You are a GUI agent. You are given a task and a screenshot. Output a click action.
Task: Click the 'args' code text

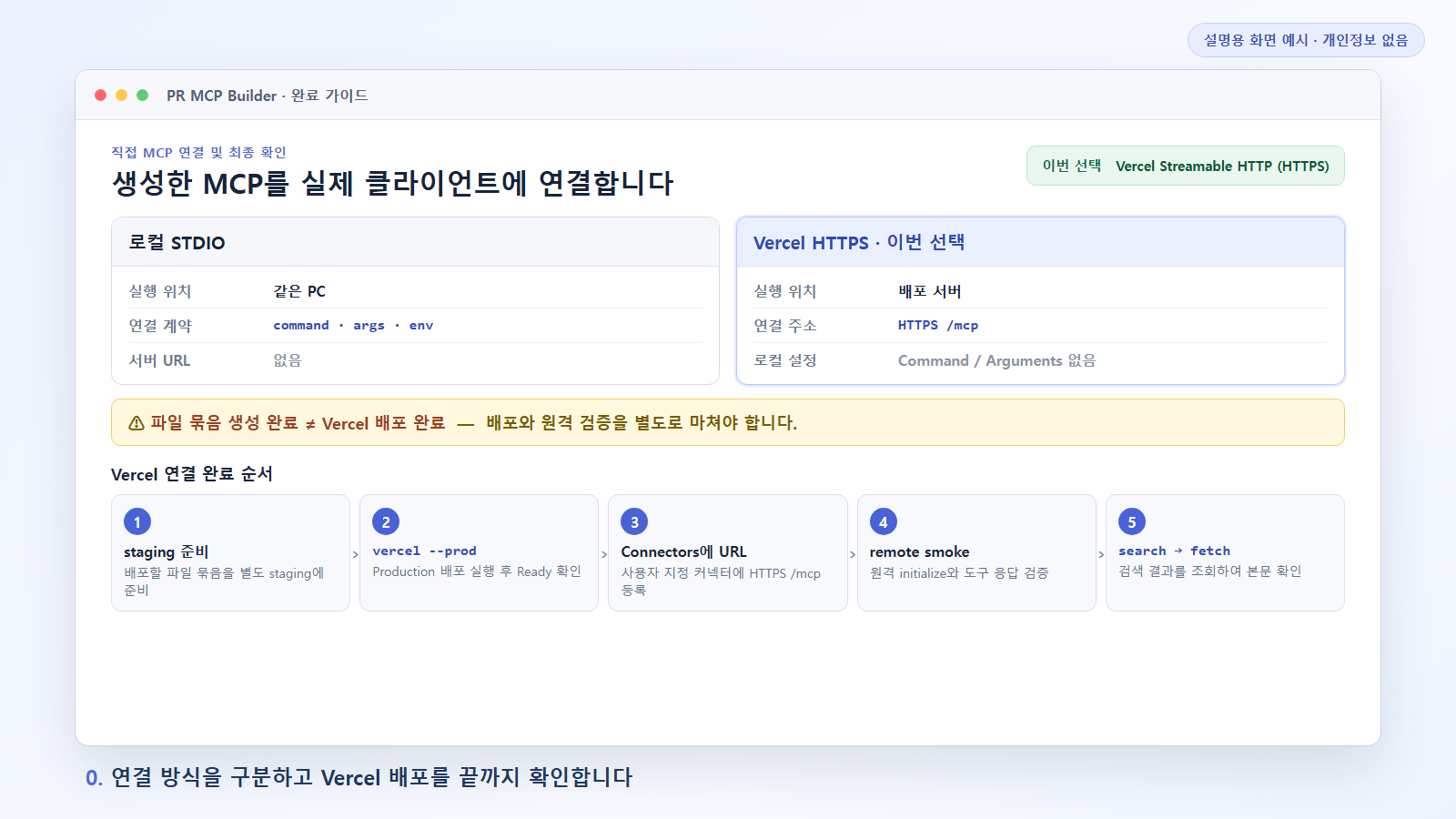point(369,326)
